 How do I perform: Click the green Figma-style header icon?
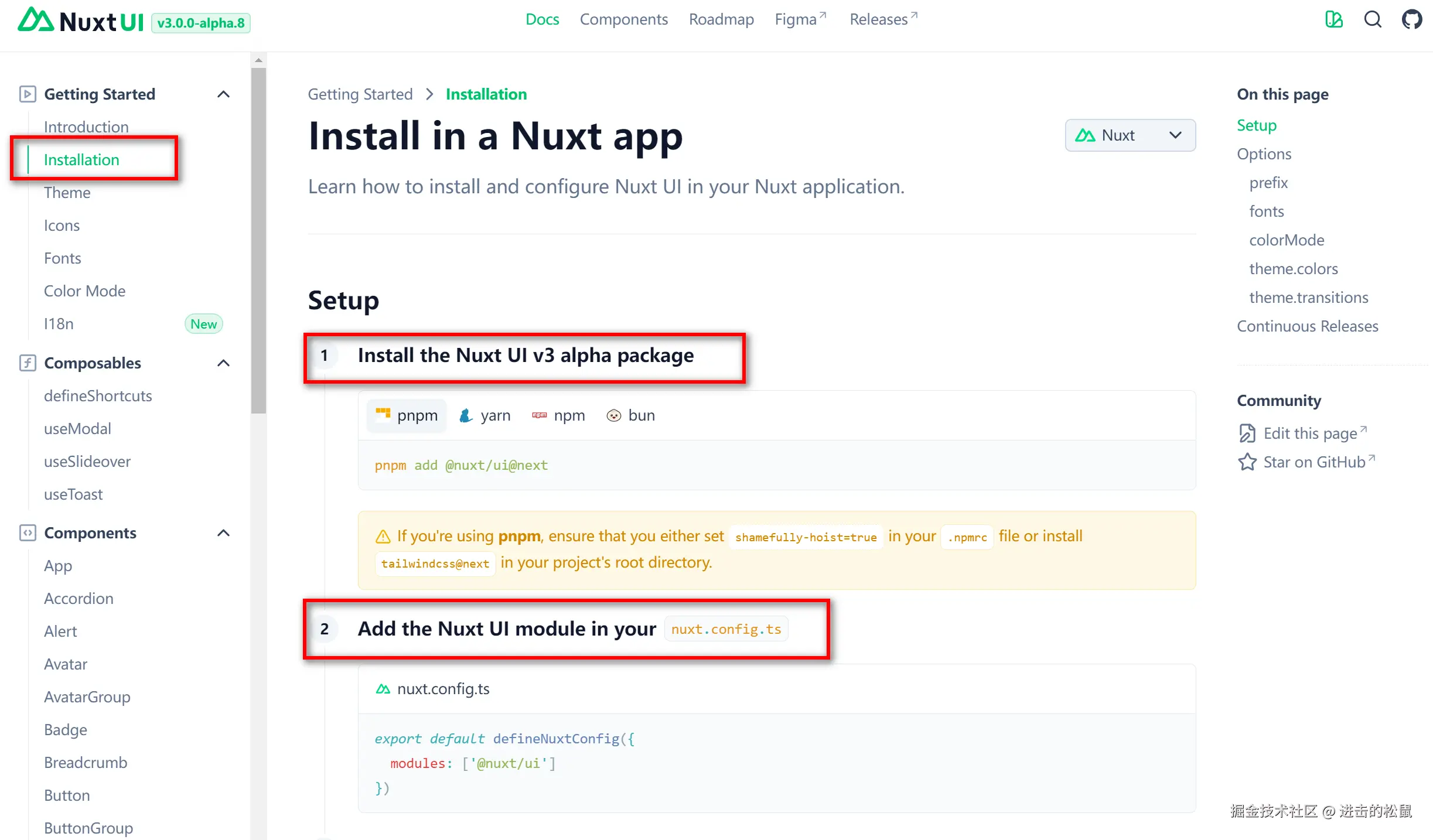point(1334,20)
